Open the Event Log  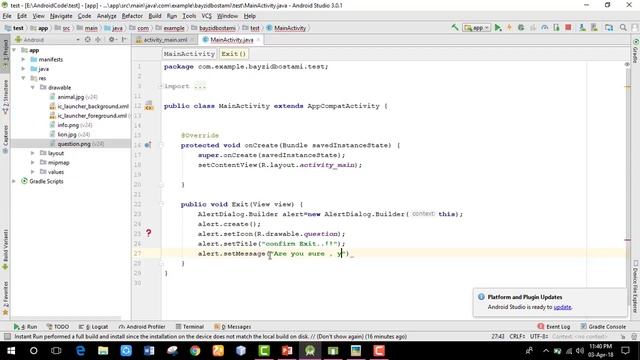554,327
